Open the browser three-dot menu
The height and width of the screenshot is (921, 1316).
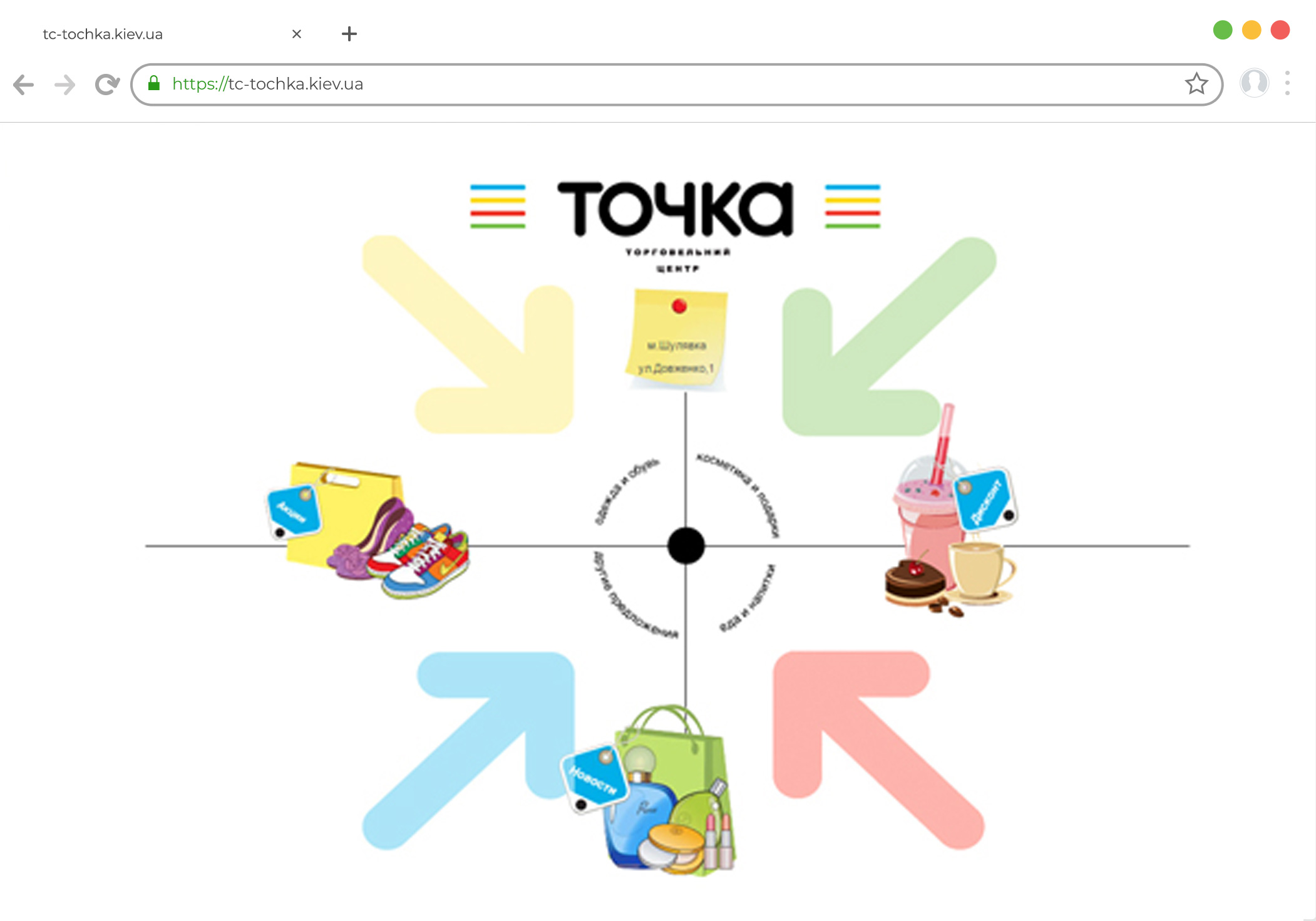[1287, 83]
